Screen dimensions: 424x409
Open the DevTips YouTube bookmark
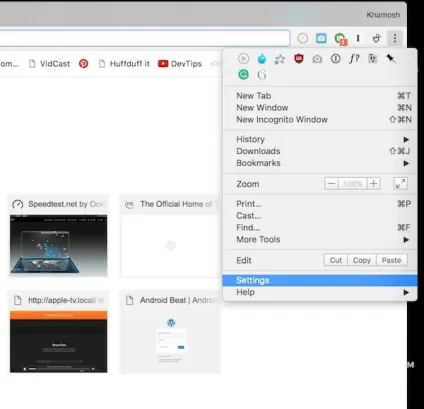point(180,64)
